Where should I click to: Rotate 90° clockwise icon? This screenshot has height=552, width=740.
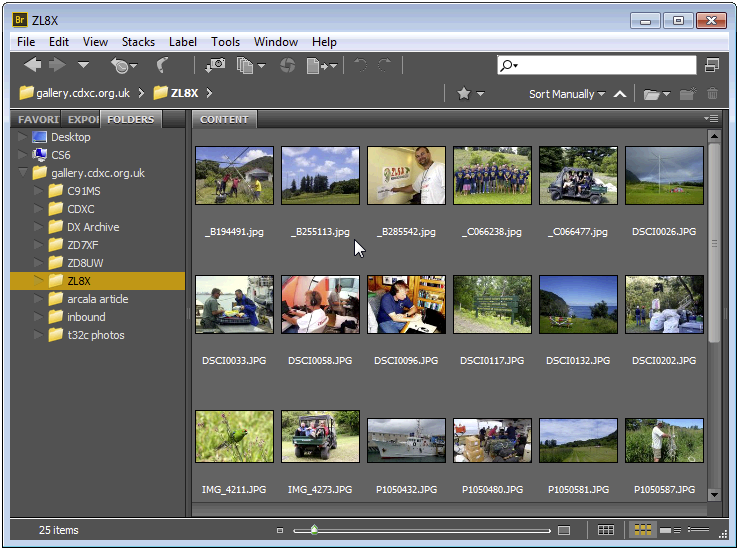tap(385, 65)
